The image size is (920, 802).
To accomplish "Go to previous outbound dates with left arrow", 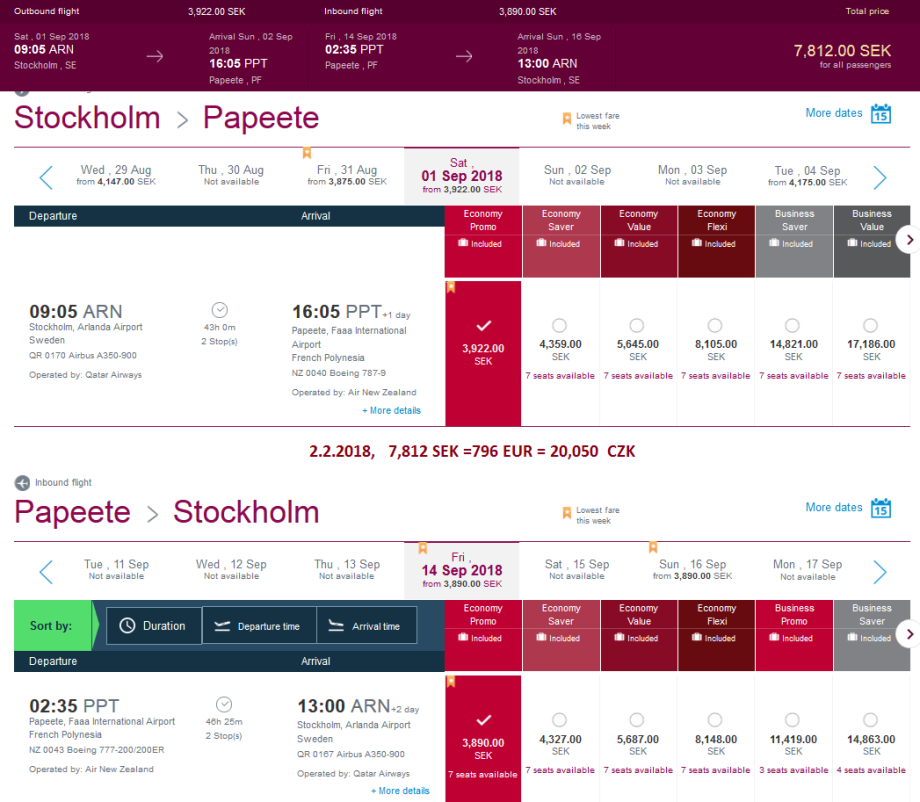I will point(46,178).
